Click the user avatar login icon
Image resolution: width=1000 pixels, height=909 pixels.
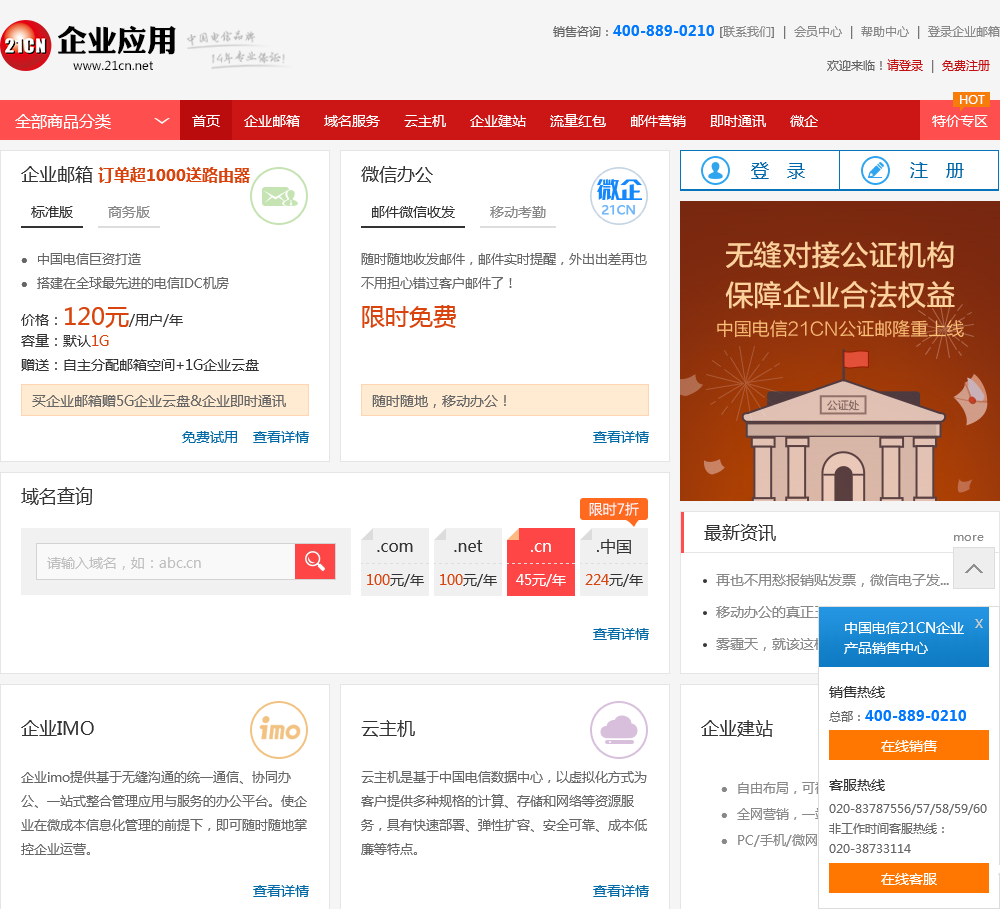(x=716, y=171)
